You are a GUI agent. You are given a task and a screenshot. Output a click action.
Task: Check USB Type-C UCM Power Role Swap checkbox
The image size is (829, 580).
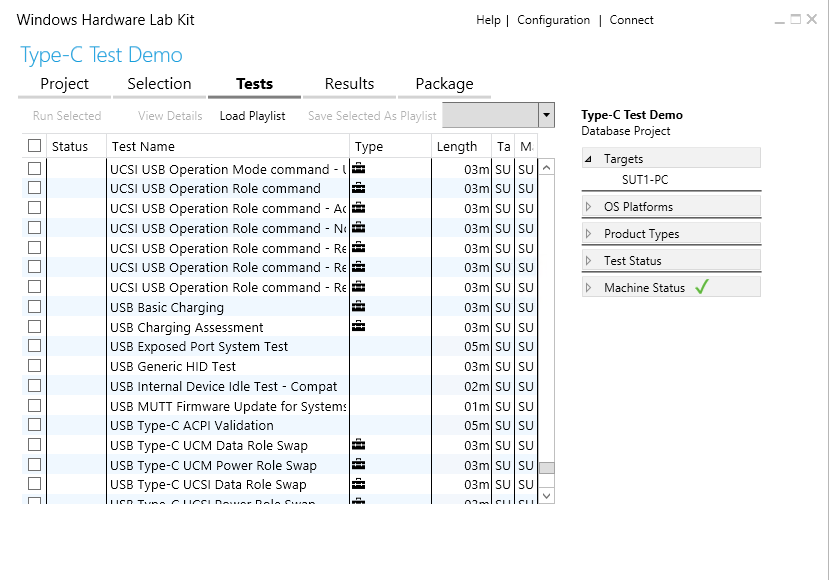point(34,465)
